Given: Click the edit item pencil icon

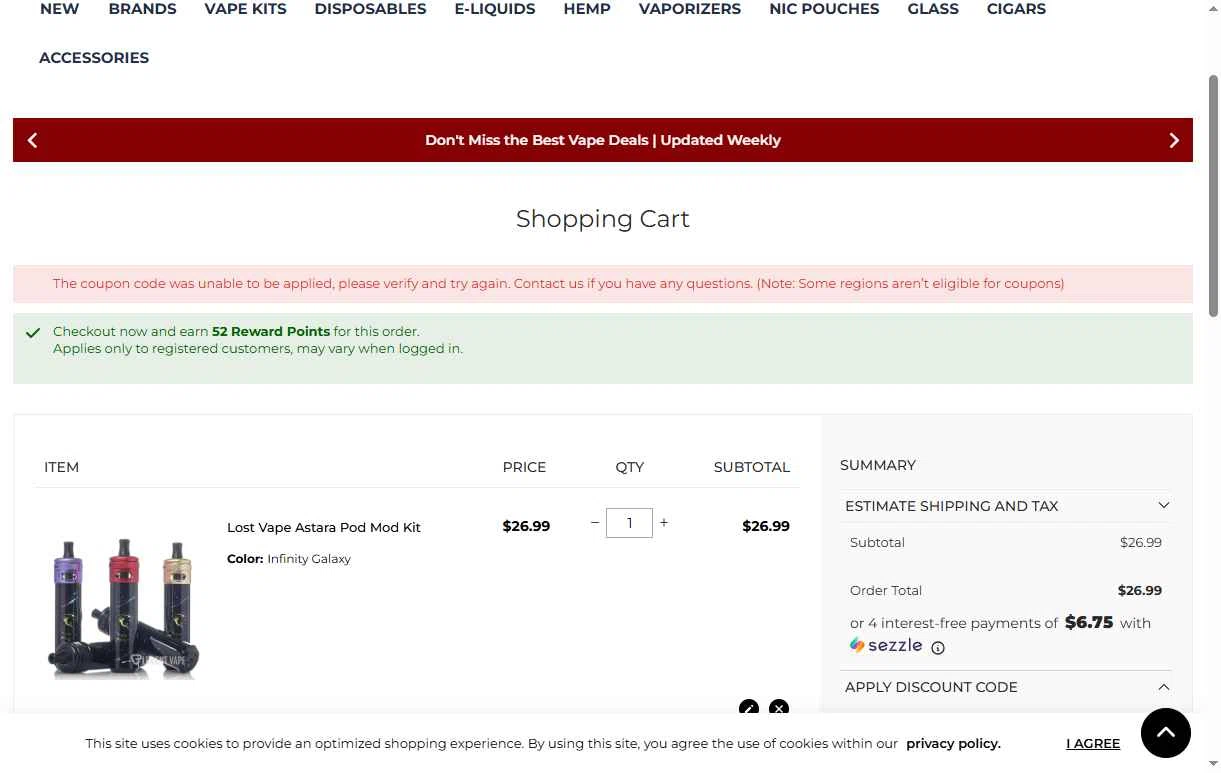Looking at the screenshot, I should point(749,708).
